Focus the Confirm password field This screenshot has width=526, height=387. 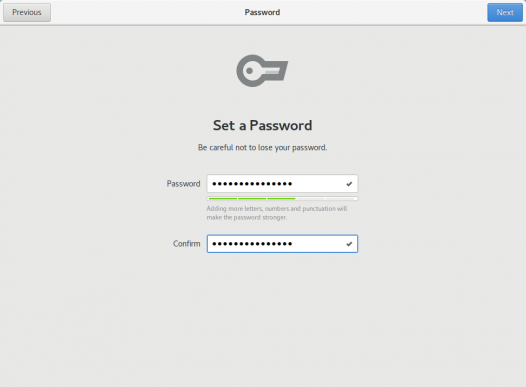(282, 244)
